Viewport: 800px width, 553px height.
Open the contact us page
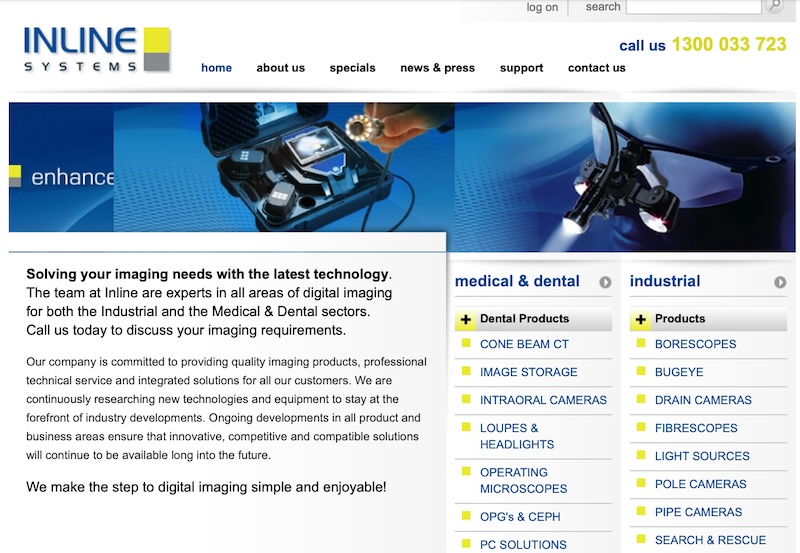597,68
